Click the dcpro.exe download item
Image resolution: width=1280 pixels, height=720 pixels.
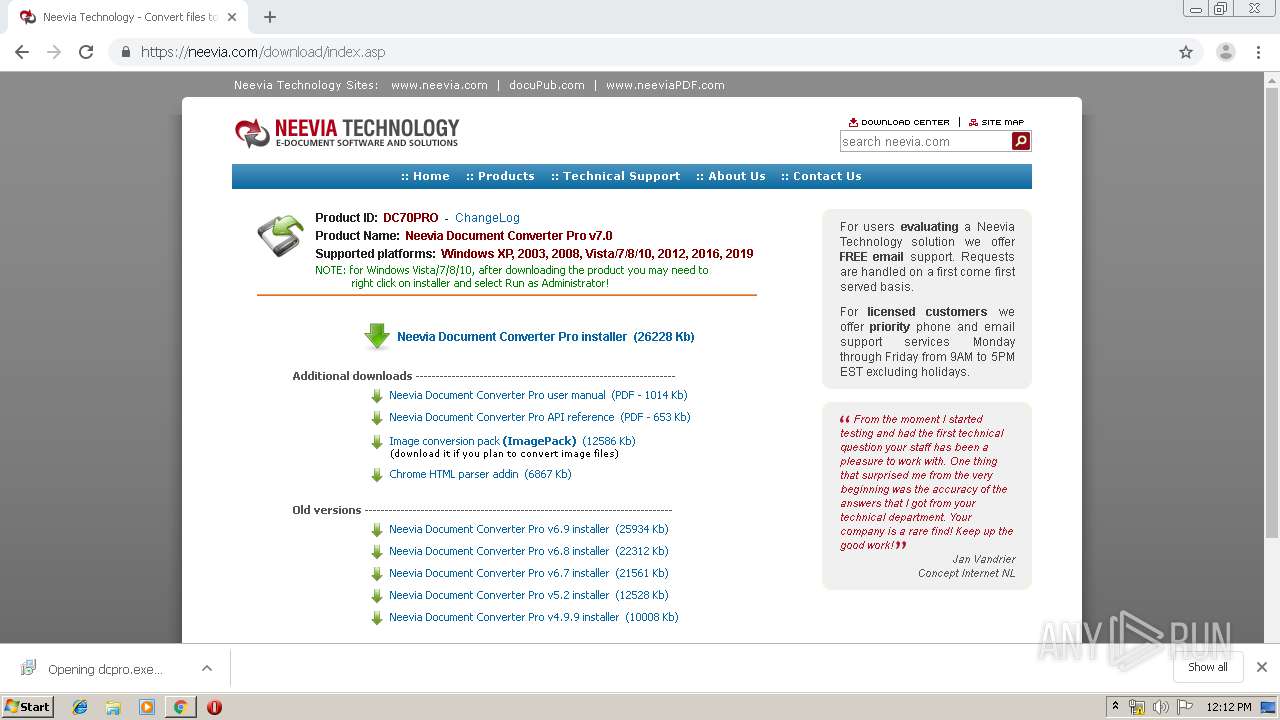click(x=105, y=669)
